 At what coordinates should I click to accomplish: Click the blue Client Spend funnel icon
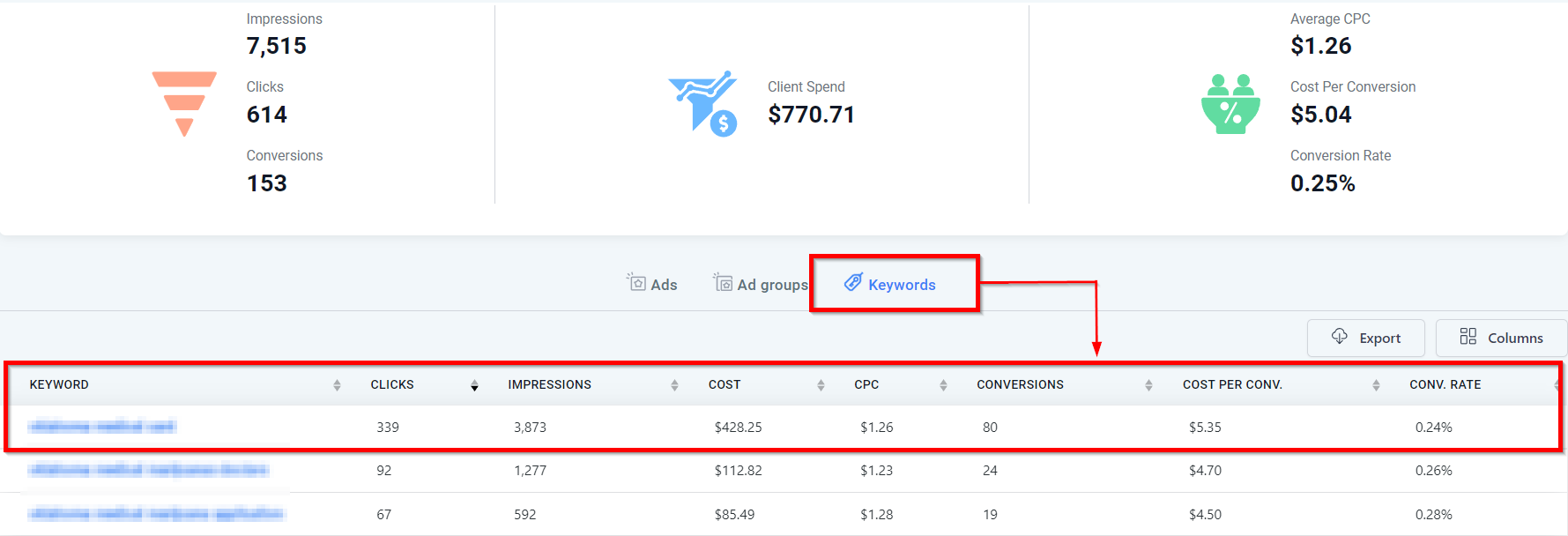tap(702, 102)
